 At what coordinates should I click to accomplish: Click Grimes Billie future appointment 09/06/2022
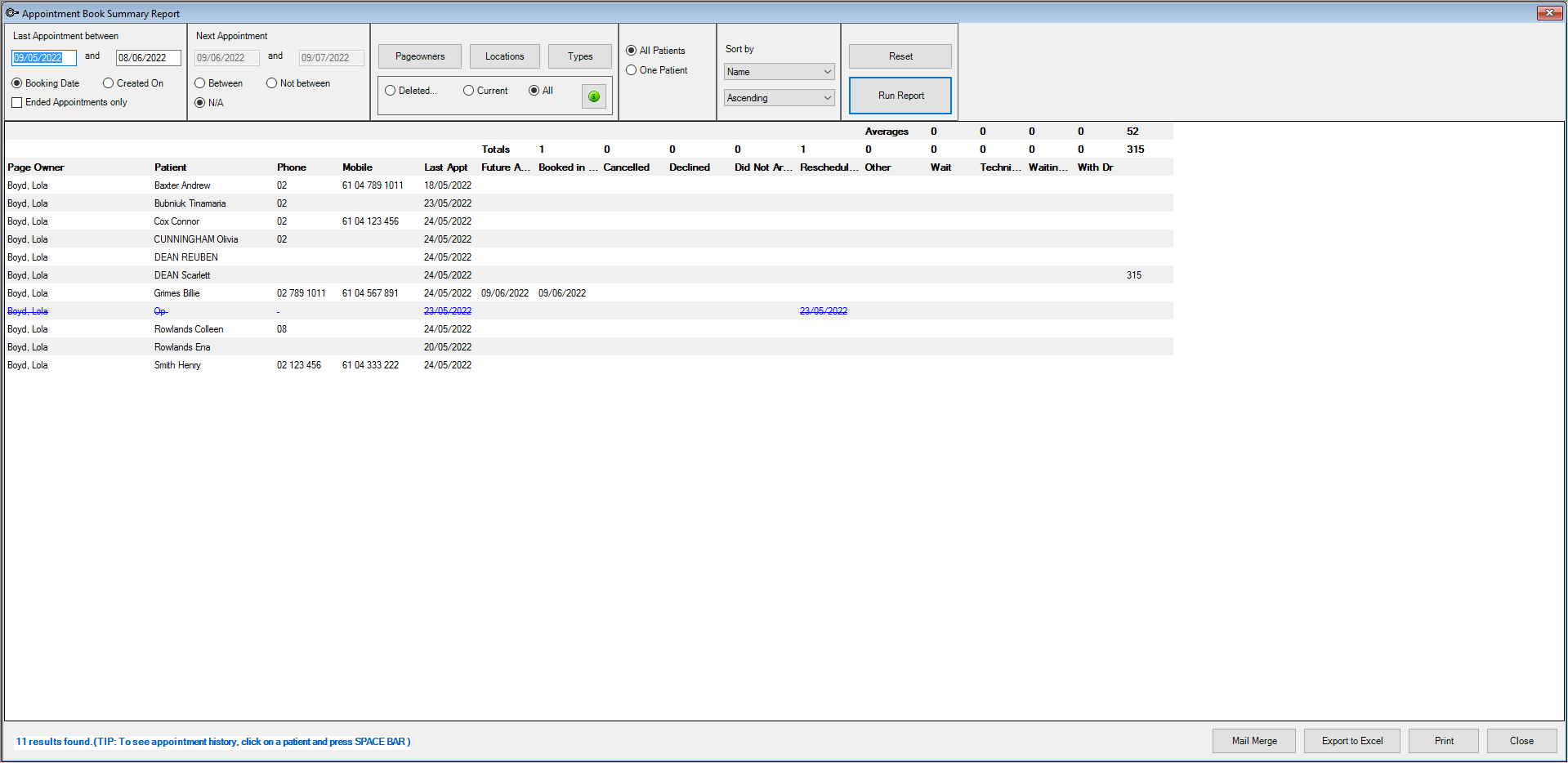point(504,293)
